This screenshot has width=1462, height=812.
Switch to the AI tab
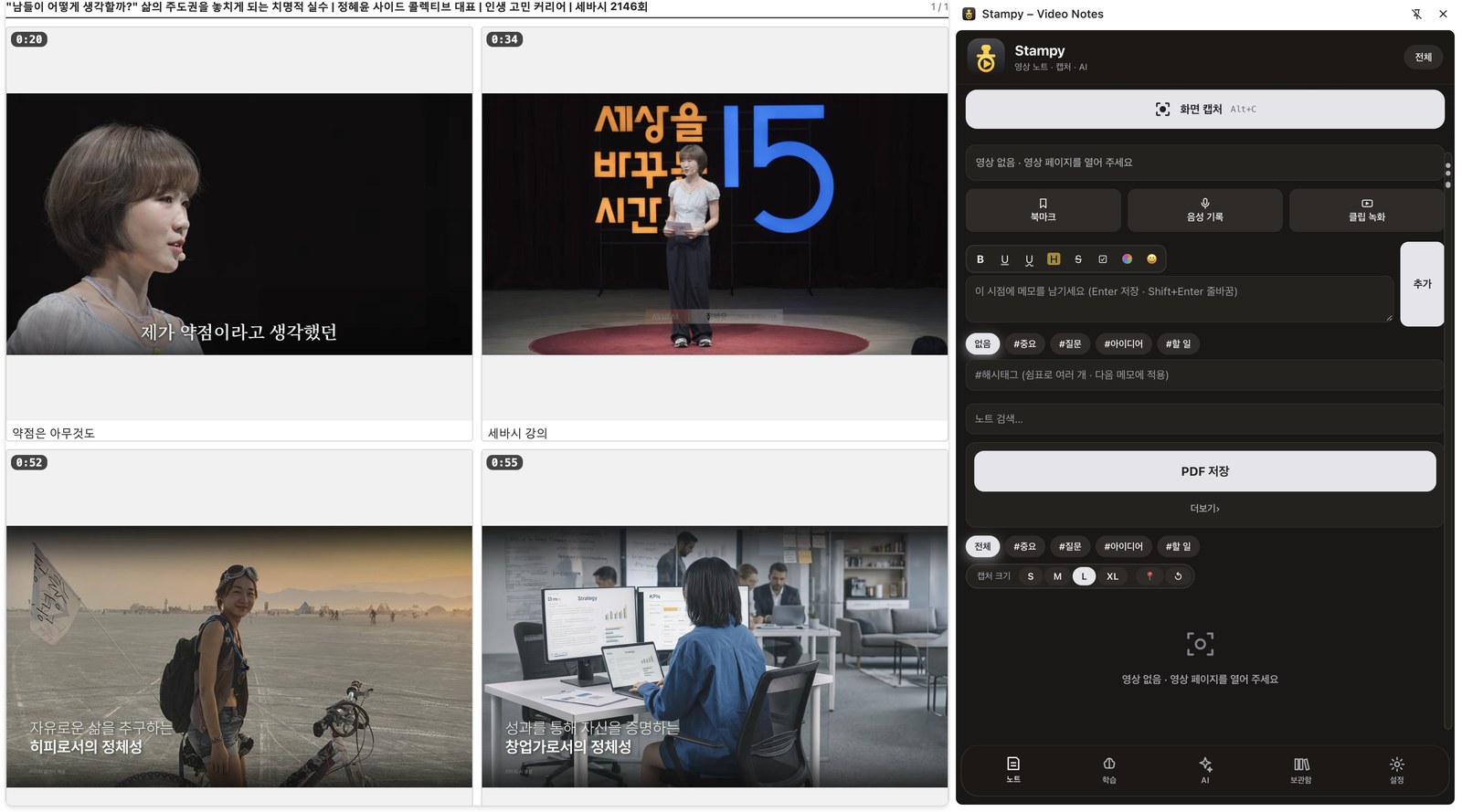(x=1205, y=771)
